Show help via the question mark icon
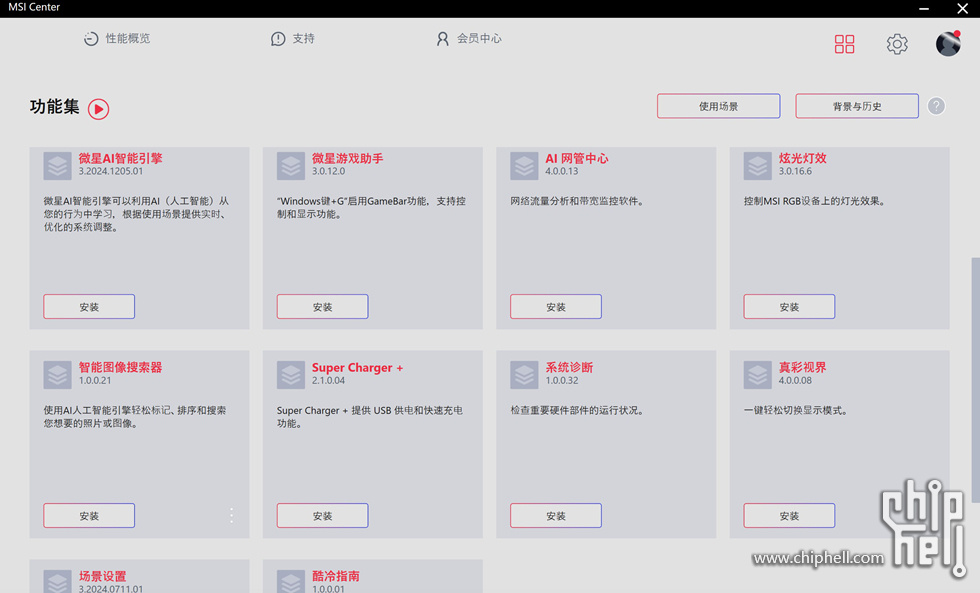Viewport: 980px width, 593px height. [x=936, y=106]
